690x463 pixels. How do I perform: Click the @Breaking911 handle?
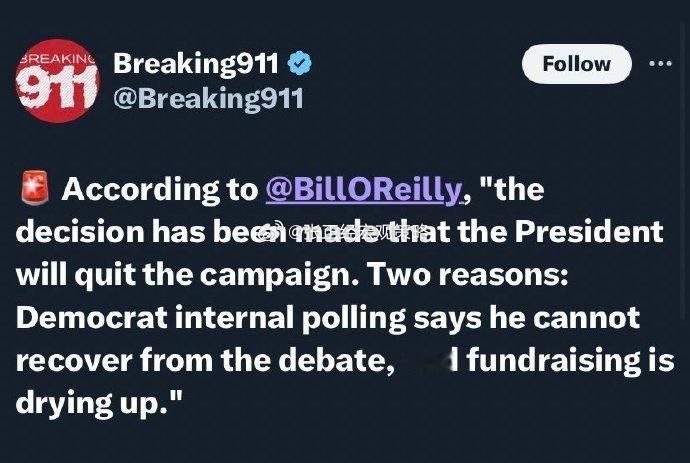click(208, 97)
